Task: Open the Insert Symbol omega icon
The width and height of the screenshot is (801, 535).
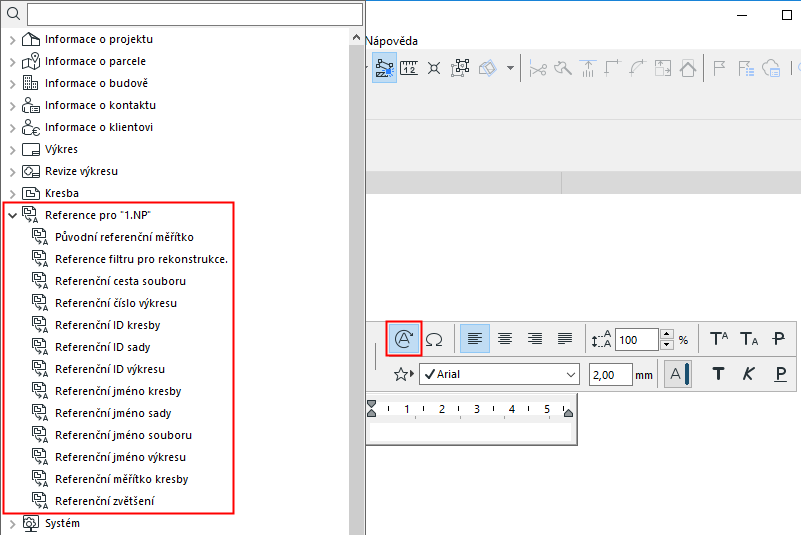Action: pos(434,339)
